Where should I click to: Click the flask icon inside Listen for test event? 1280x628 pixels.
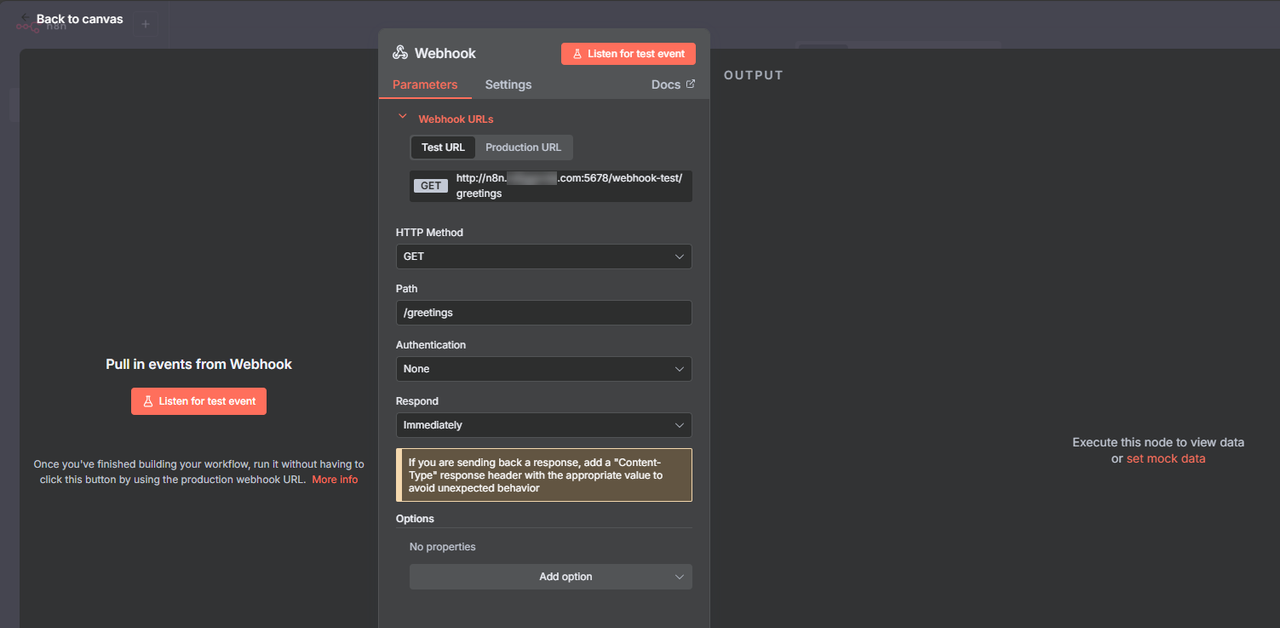tap(578, 53)
